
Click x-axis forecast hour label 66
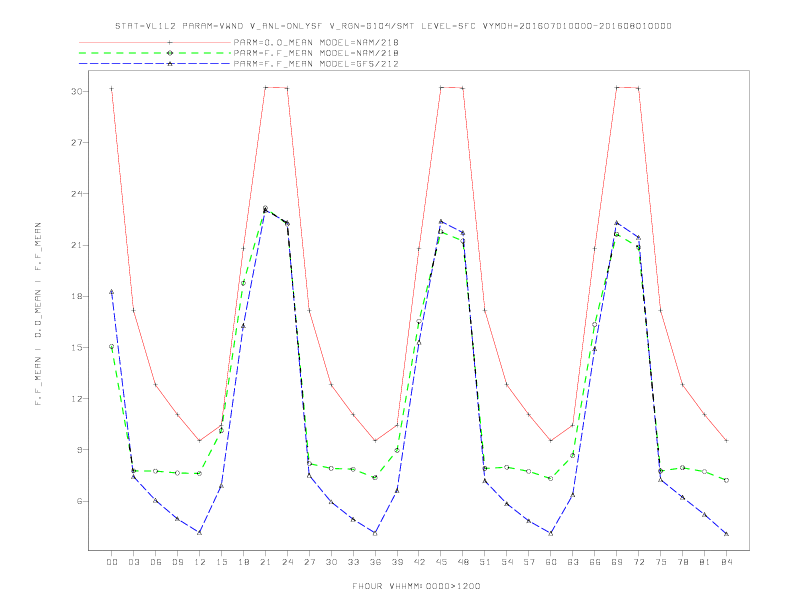coord(595,562)
